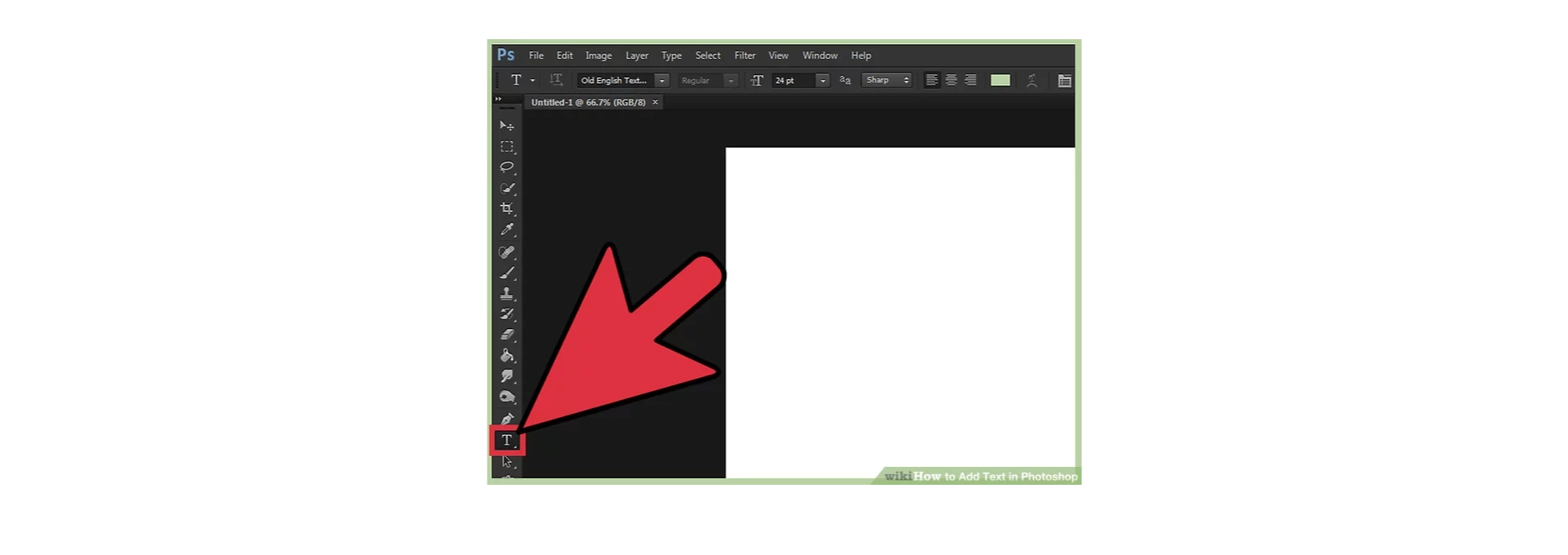Open the Edit menu
The width and height of the screenshot is (1568, 555).
[x=564, y=55]
